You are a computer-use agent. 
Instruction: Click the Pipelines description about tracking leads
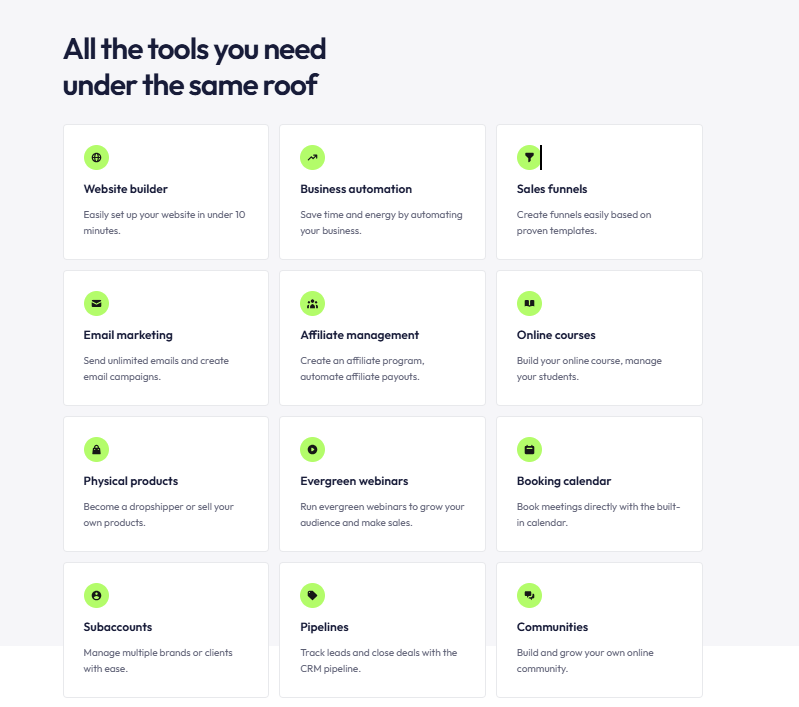[x=378, y=660]
